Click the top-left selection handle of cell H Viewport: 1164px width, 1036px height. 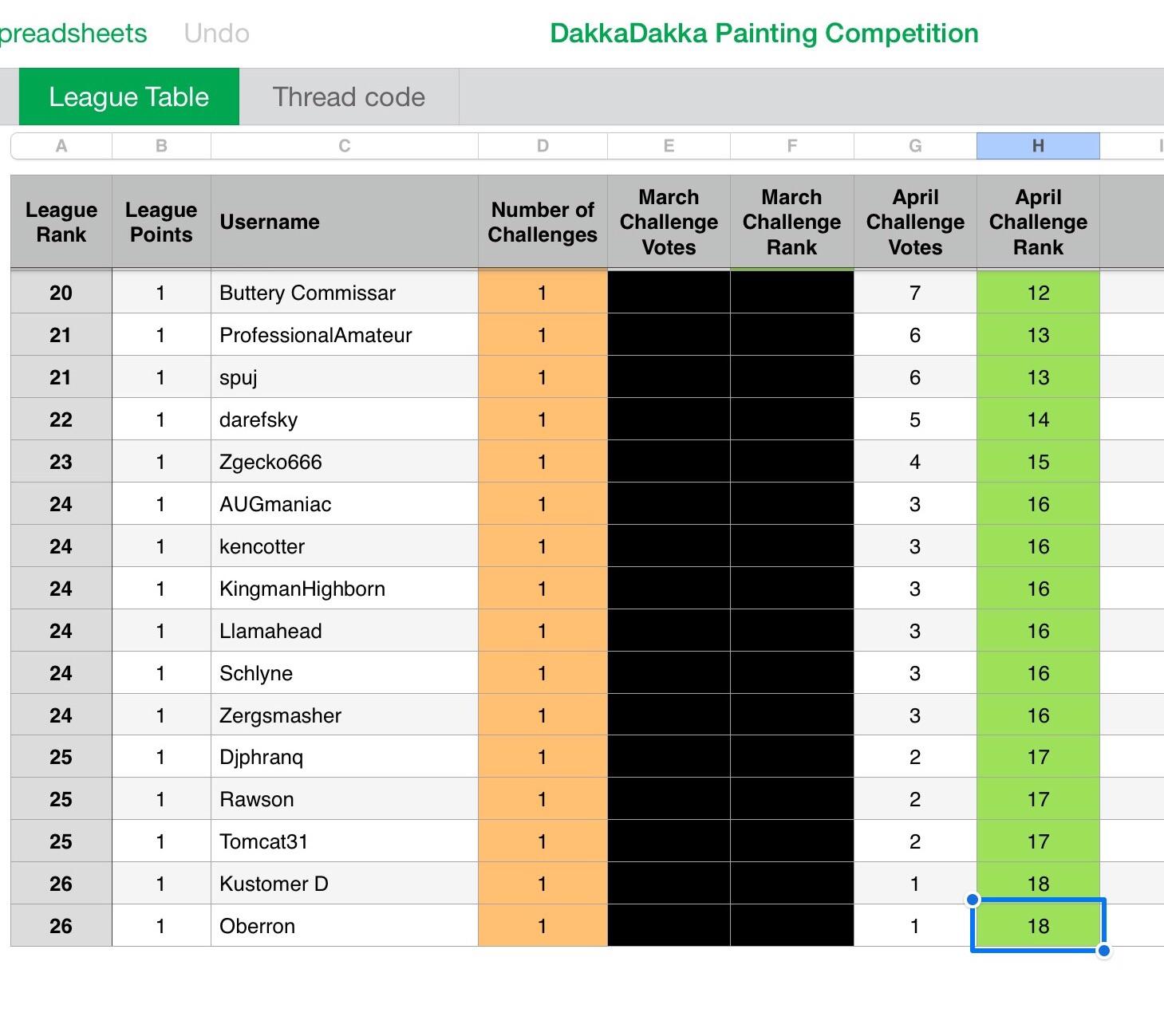[973, 900]
